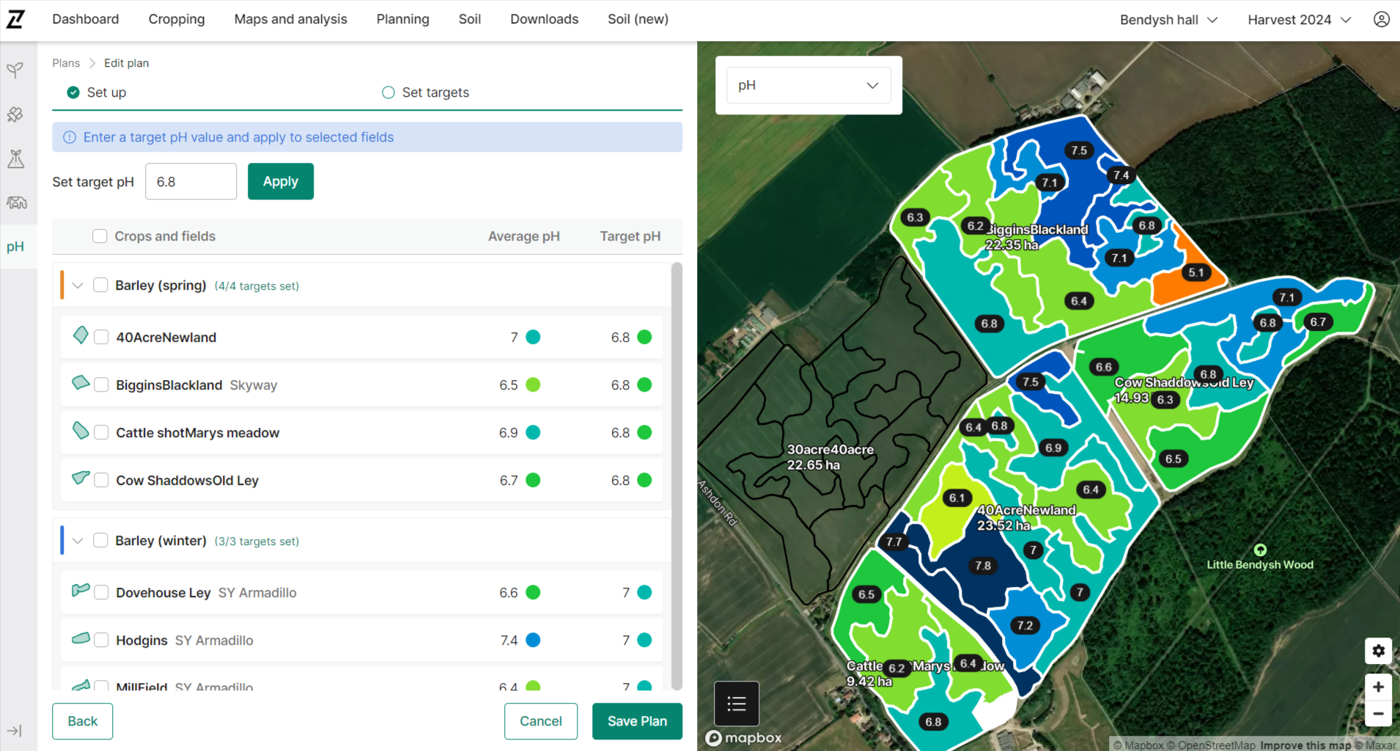Screen dimensions: 1400x751
Task: Check the 40AcreNewland checkbox
Action: (101, 337)
